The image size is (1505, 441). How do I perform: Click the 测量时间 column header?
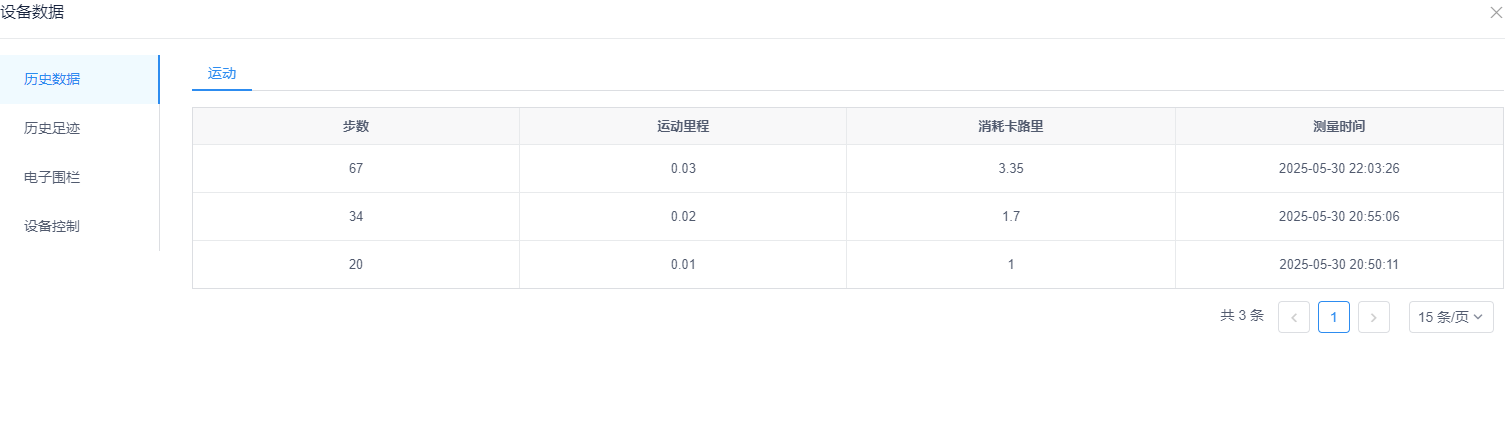coord(1339,126)
